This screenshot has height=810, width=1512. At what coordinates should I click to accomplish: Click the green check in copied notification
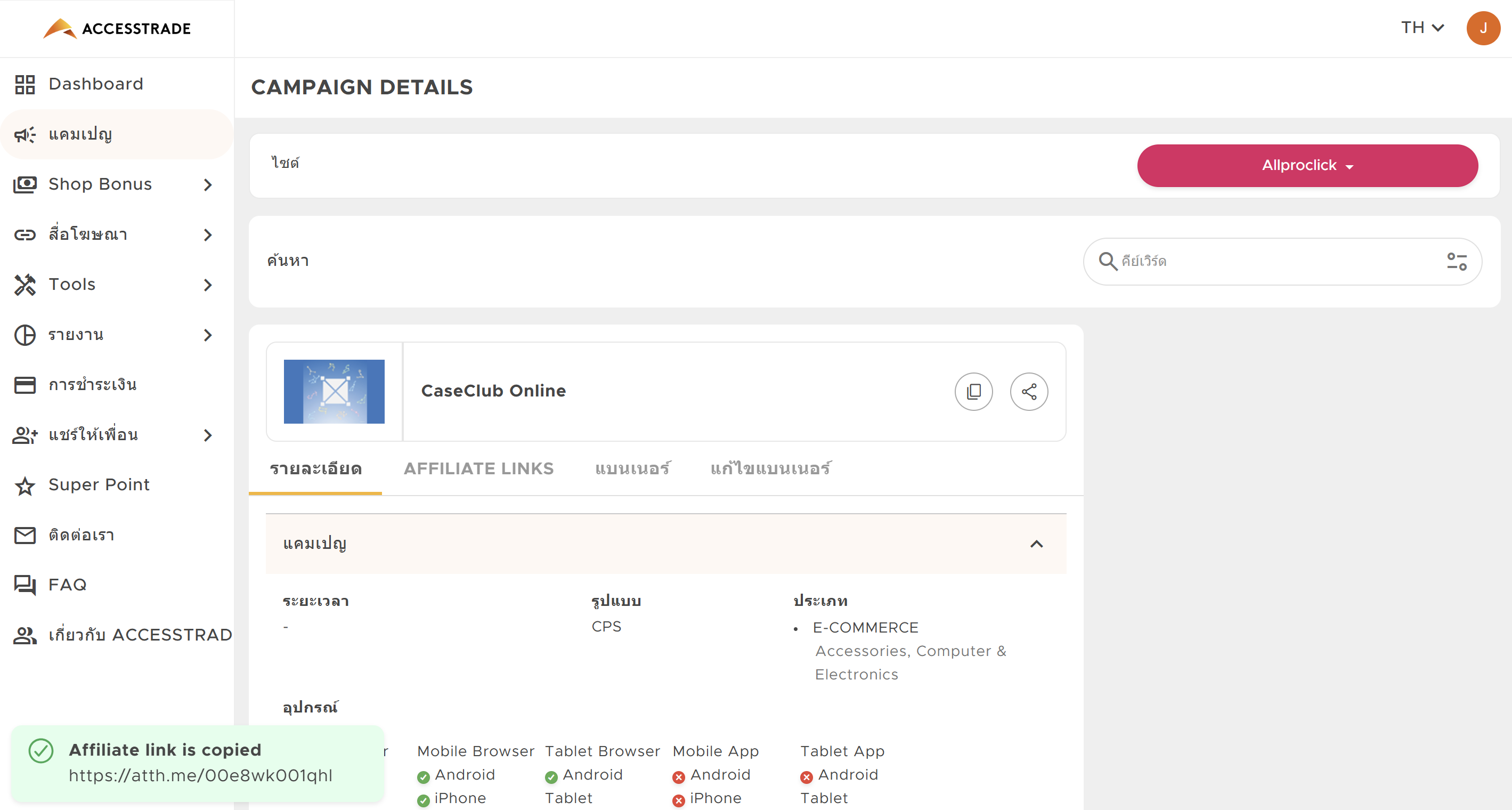(x=41, y=751)
